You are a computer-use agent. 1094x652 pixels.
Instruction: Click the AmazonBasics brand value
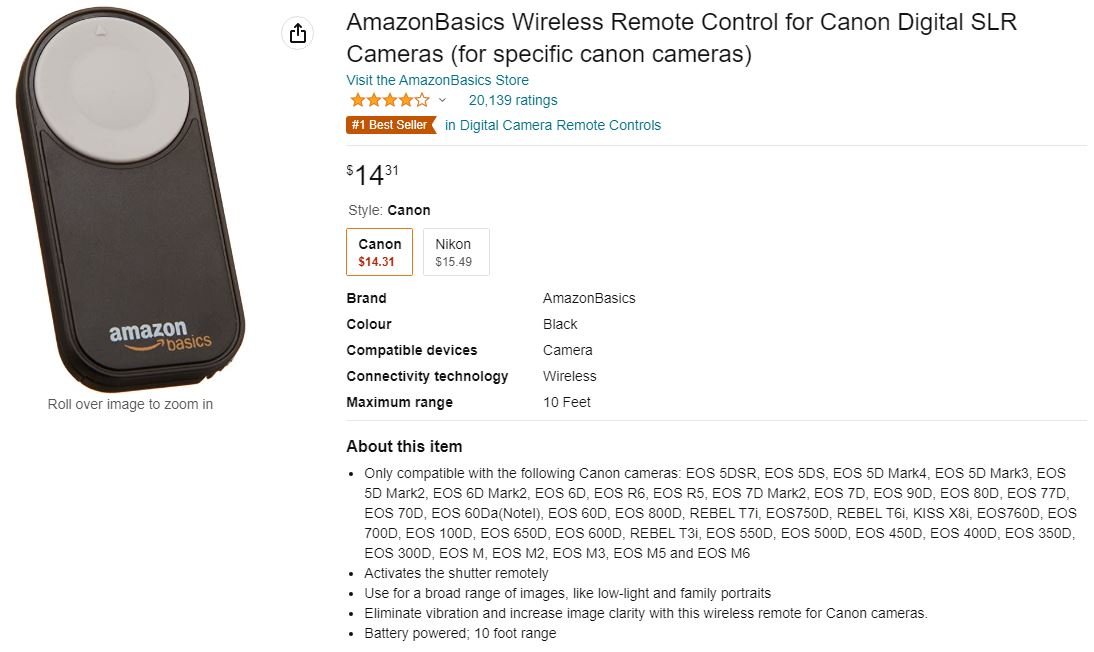point(589,298)
